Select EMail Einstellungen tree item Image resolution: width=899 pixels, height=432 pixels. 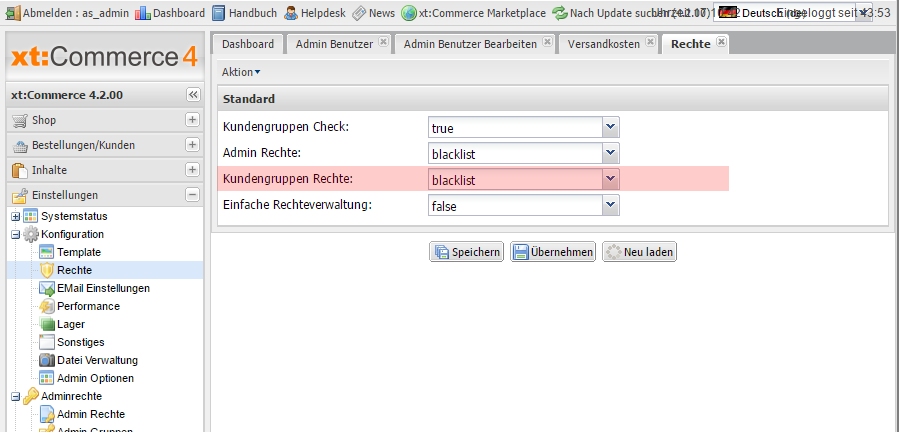coord(103,289)
